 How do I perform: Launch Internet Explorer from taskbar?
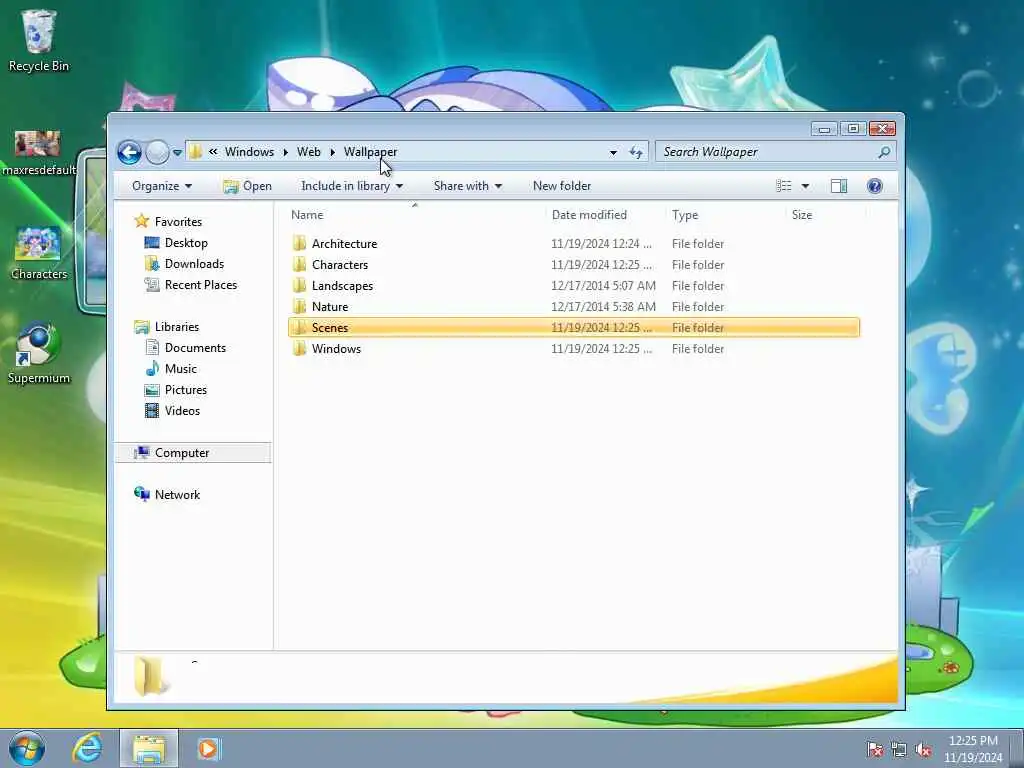(x=87, y=748)
